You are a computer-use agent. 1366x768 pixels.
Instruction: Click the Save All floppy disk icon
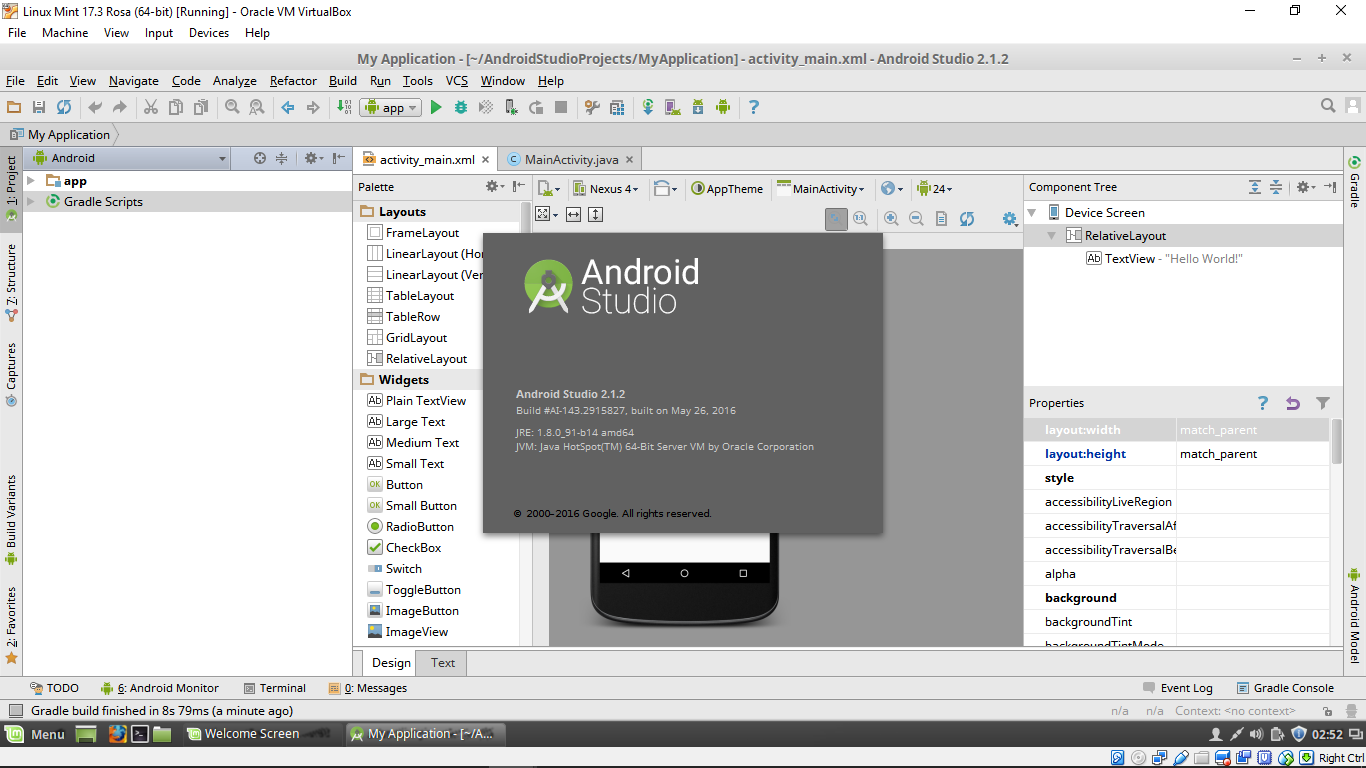pos(39,107)
